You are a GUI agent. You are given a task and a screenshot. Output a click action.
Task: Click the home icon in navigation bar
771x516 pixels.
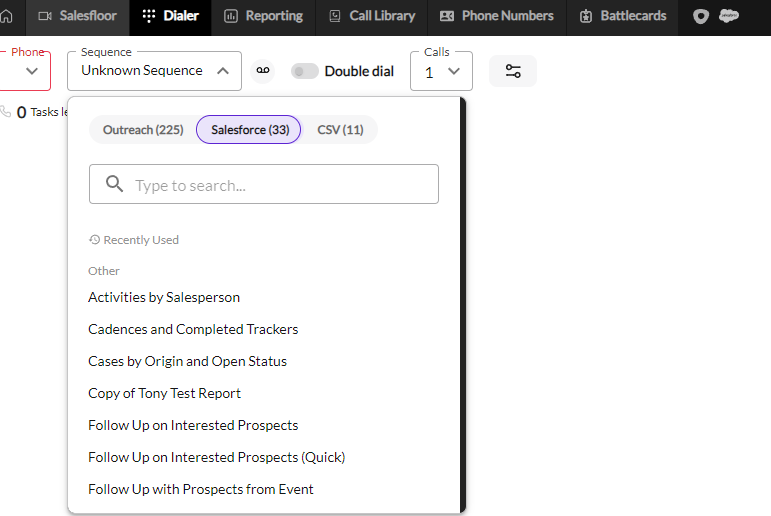(6, 16)
